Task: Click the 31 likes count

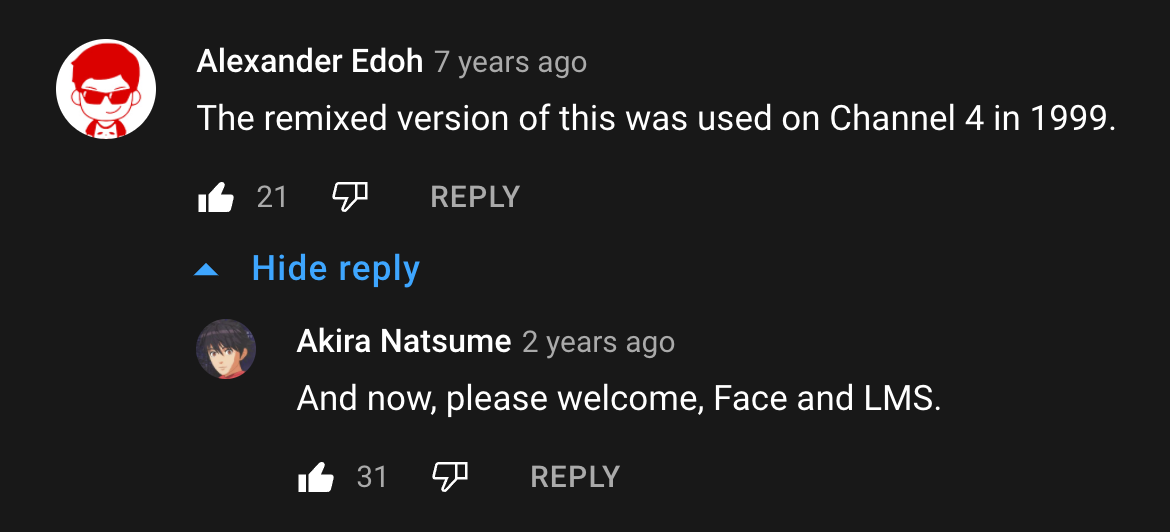Action: click(x=372, y=477)
